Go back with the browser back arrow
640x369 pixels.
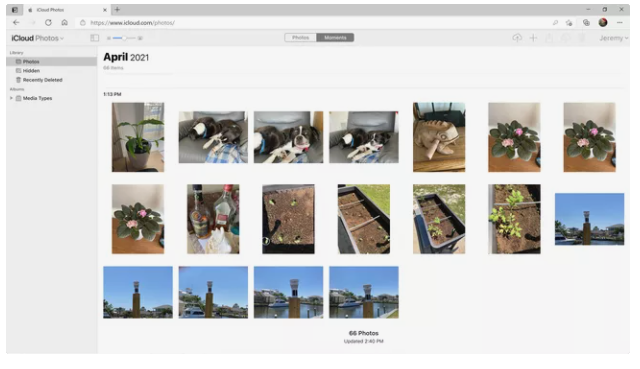click(x=16, y=23)
